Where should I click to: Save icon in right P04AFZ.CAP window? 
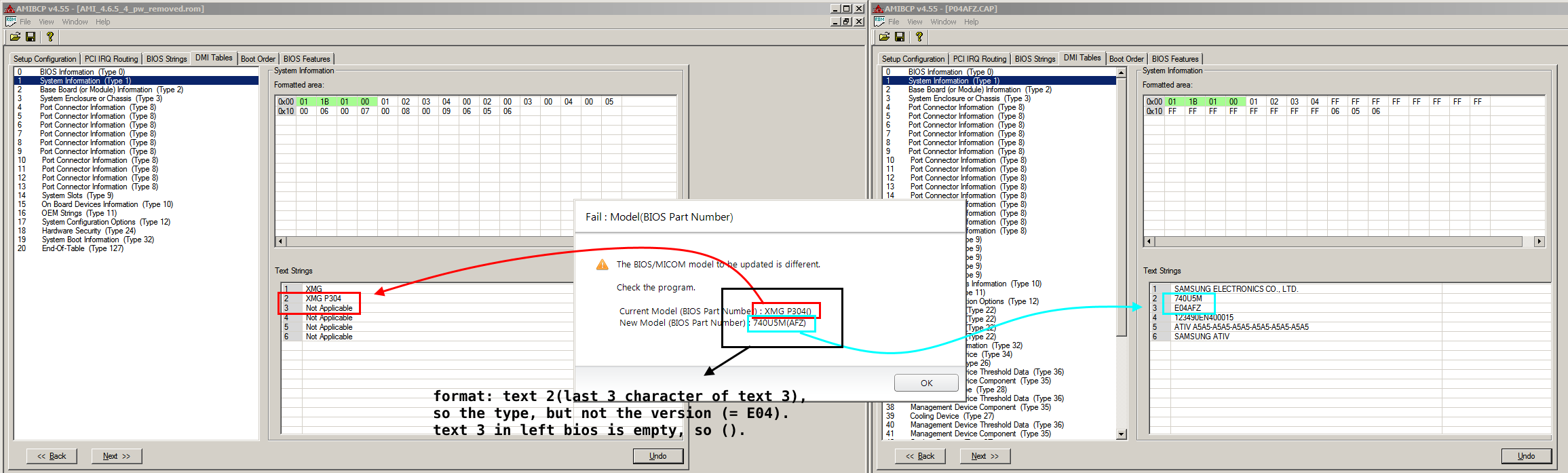point(900,37)
